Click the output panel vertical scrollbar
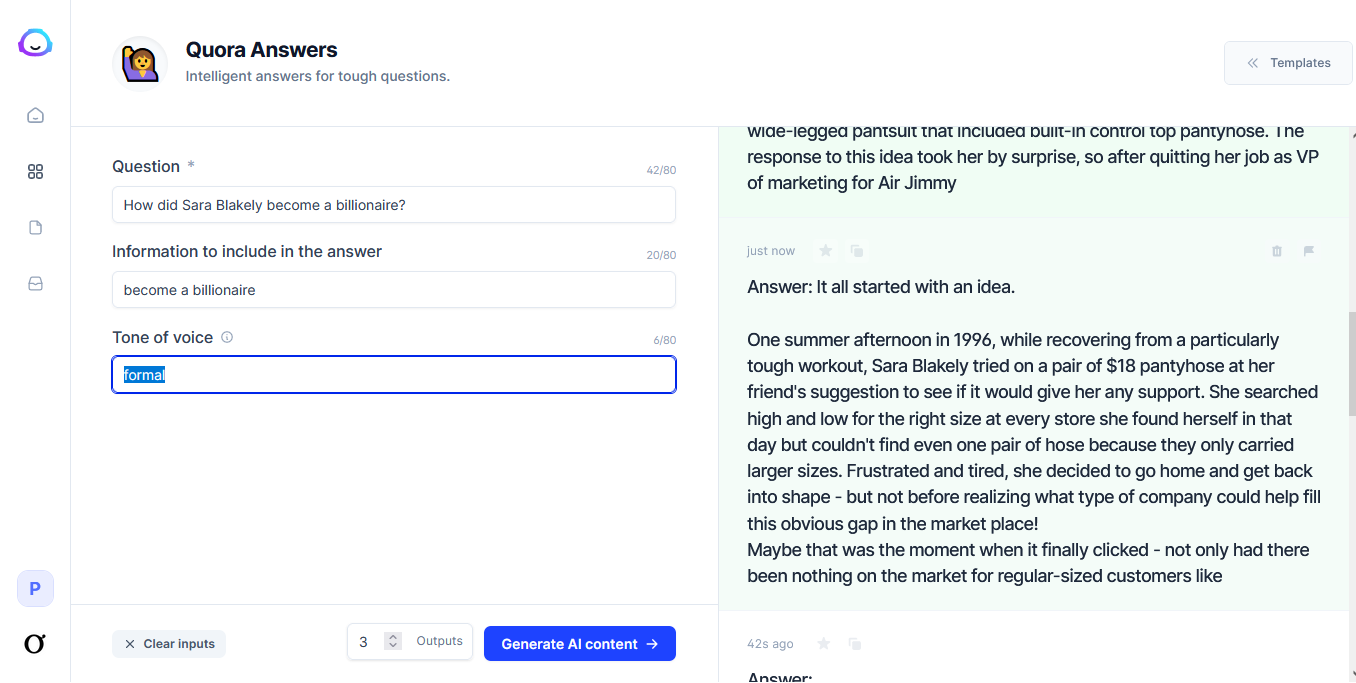Screen dimensions: 1356x683 coord(1352,365)
